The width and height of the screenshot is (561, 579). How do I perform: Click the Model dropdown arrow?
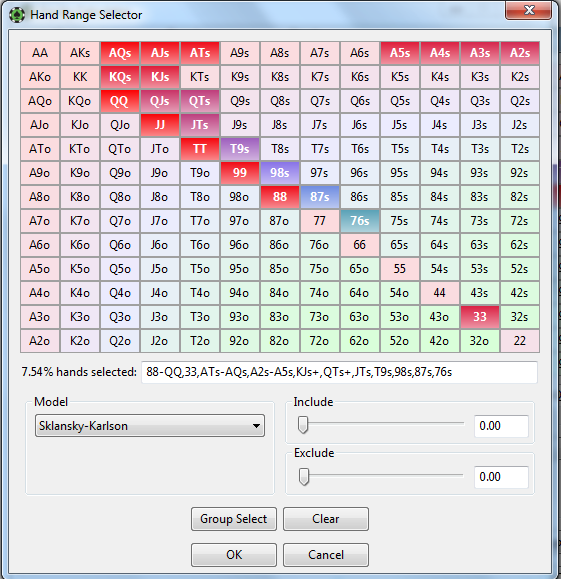pyautogui.click(x=256, y=426)
